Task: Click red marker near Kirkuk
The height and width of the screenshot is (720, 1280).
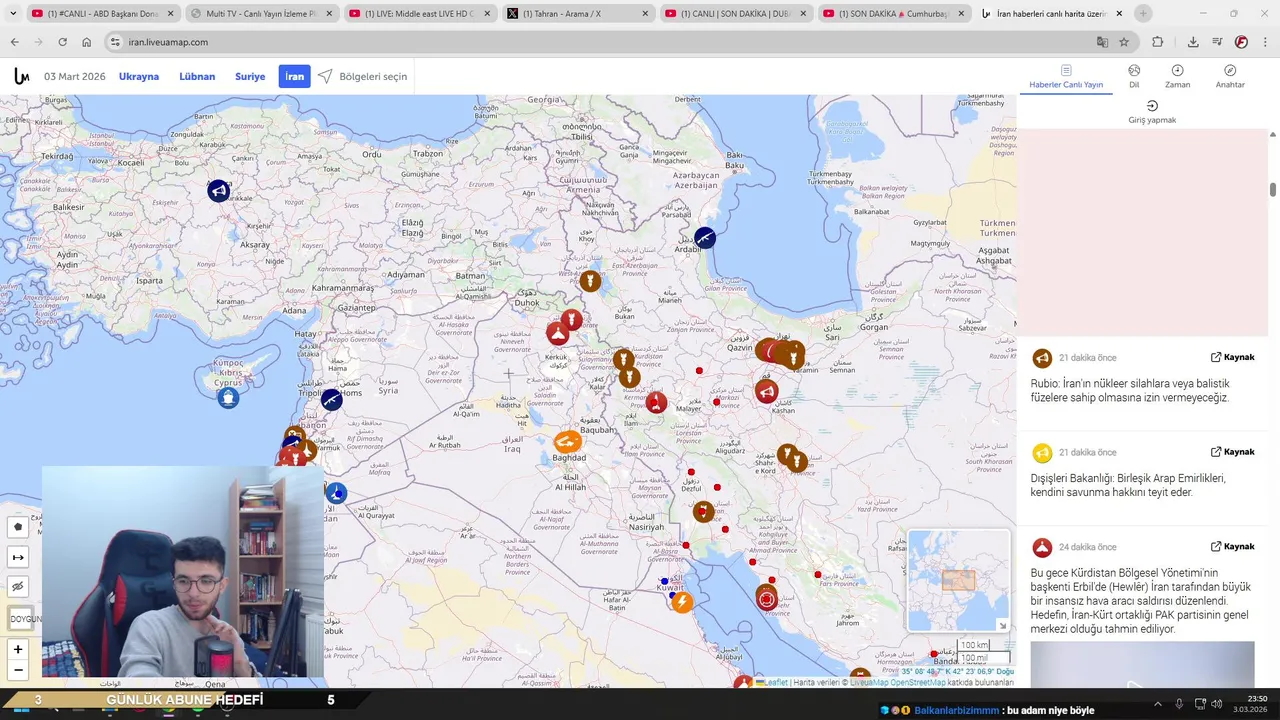Action: point(557,334)
